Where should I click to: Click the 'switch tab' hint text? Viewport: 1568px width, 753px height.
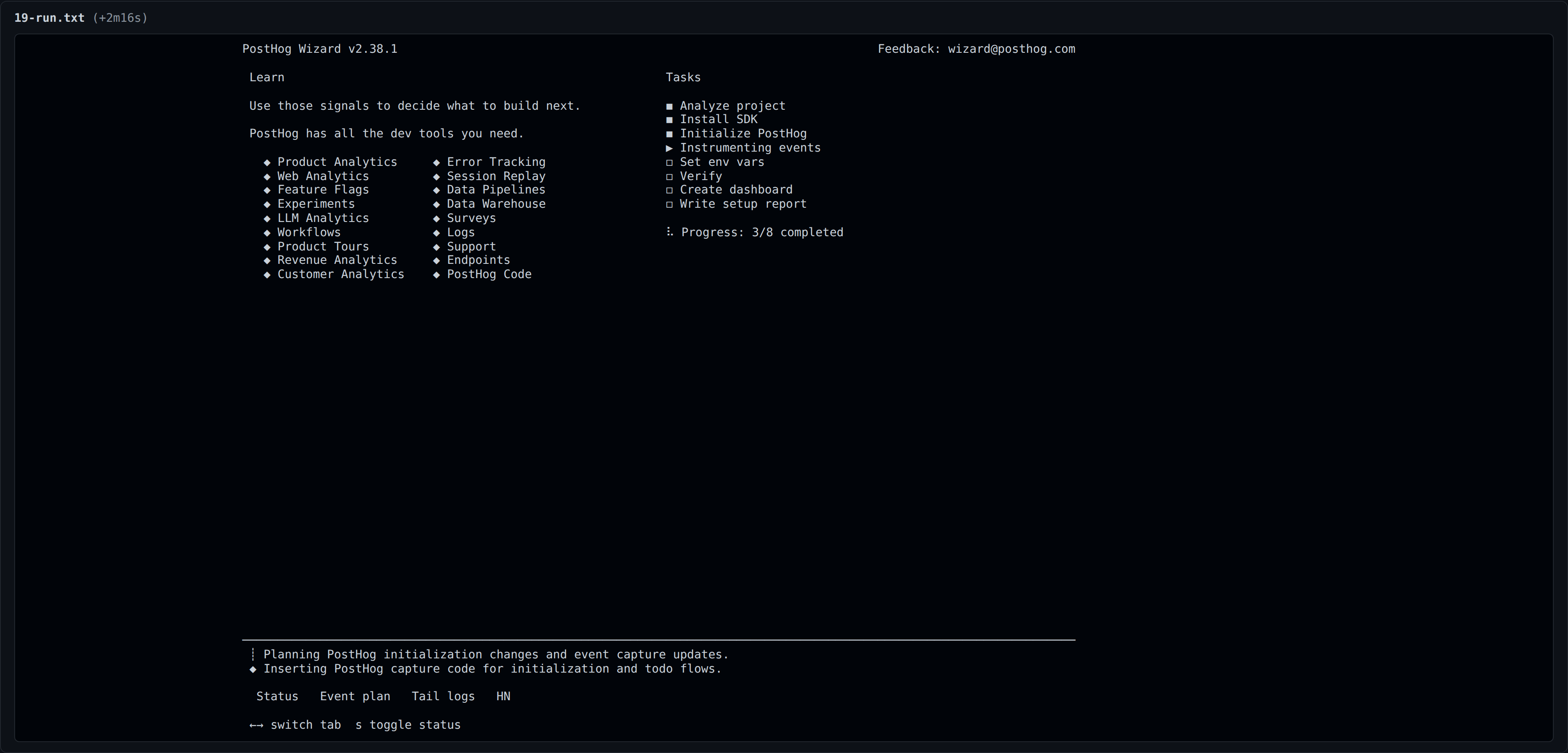306,725
